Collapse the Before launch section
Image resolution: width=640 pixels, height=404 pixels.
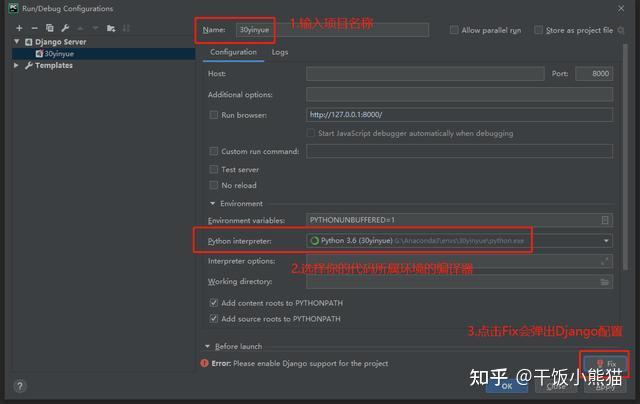click(207, 346)
